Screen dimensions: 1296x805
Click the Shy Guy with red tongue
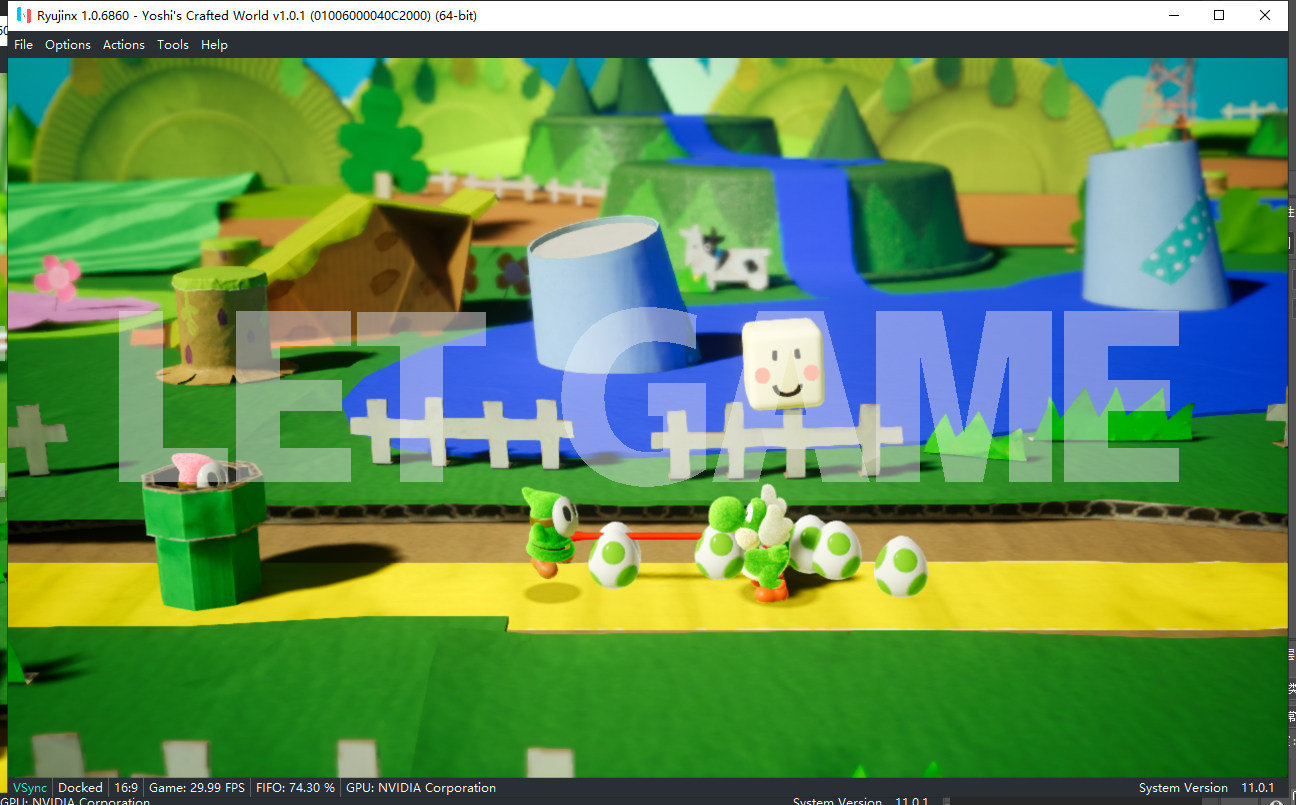tap(551, 531)
